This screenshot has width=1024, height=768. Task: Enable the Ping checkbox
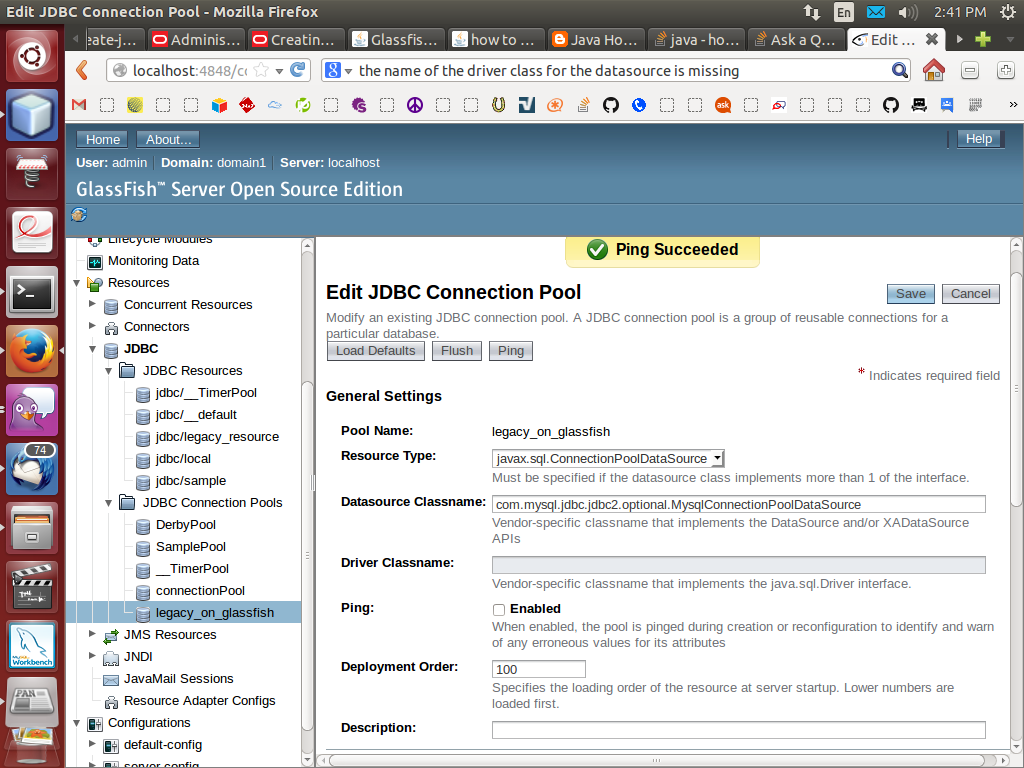(499, 609)
